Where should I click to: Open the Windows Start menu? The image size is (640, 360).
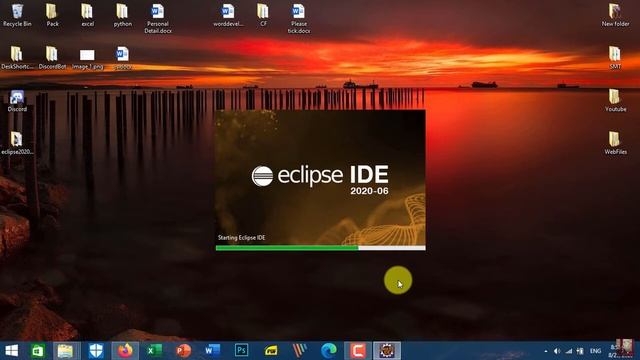[x=11, y=351]
